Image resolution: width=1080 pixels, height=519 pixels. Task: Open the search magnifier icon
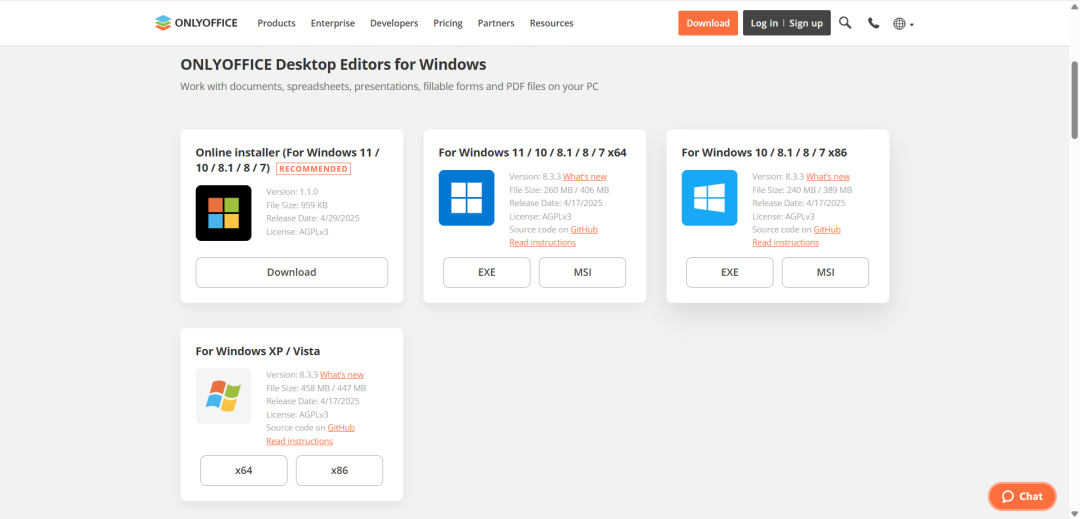point(845,23)
